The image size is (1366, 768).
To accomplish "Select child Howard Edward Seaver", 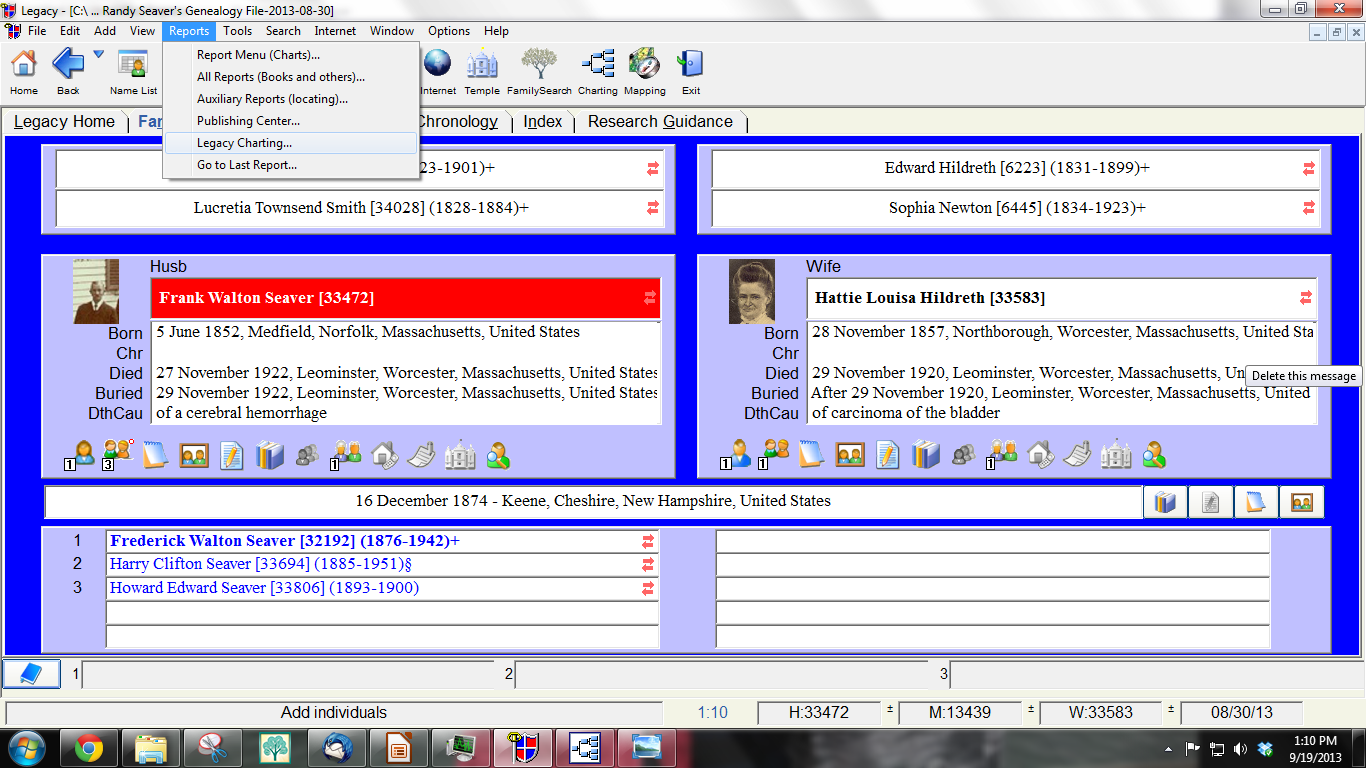I will click(382, 588).
